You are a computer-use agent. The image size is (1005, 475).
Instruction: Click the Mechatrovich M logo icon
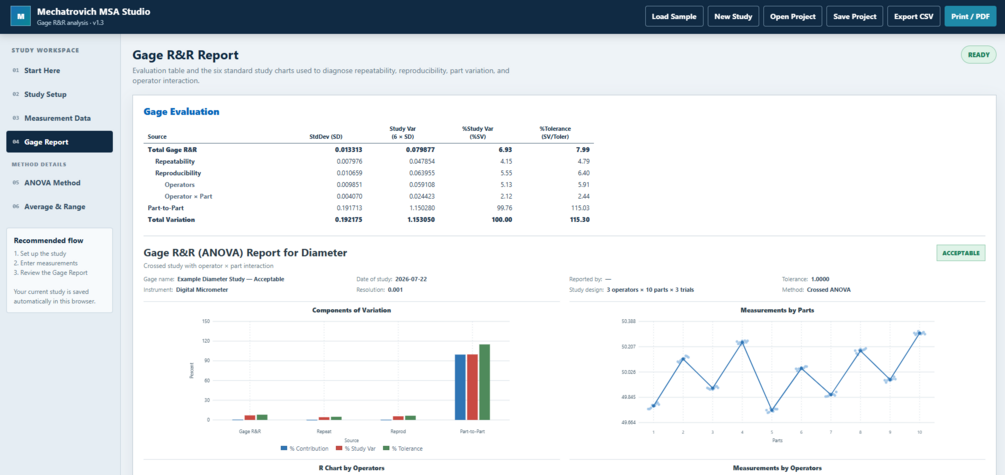(x=21, y=17)
